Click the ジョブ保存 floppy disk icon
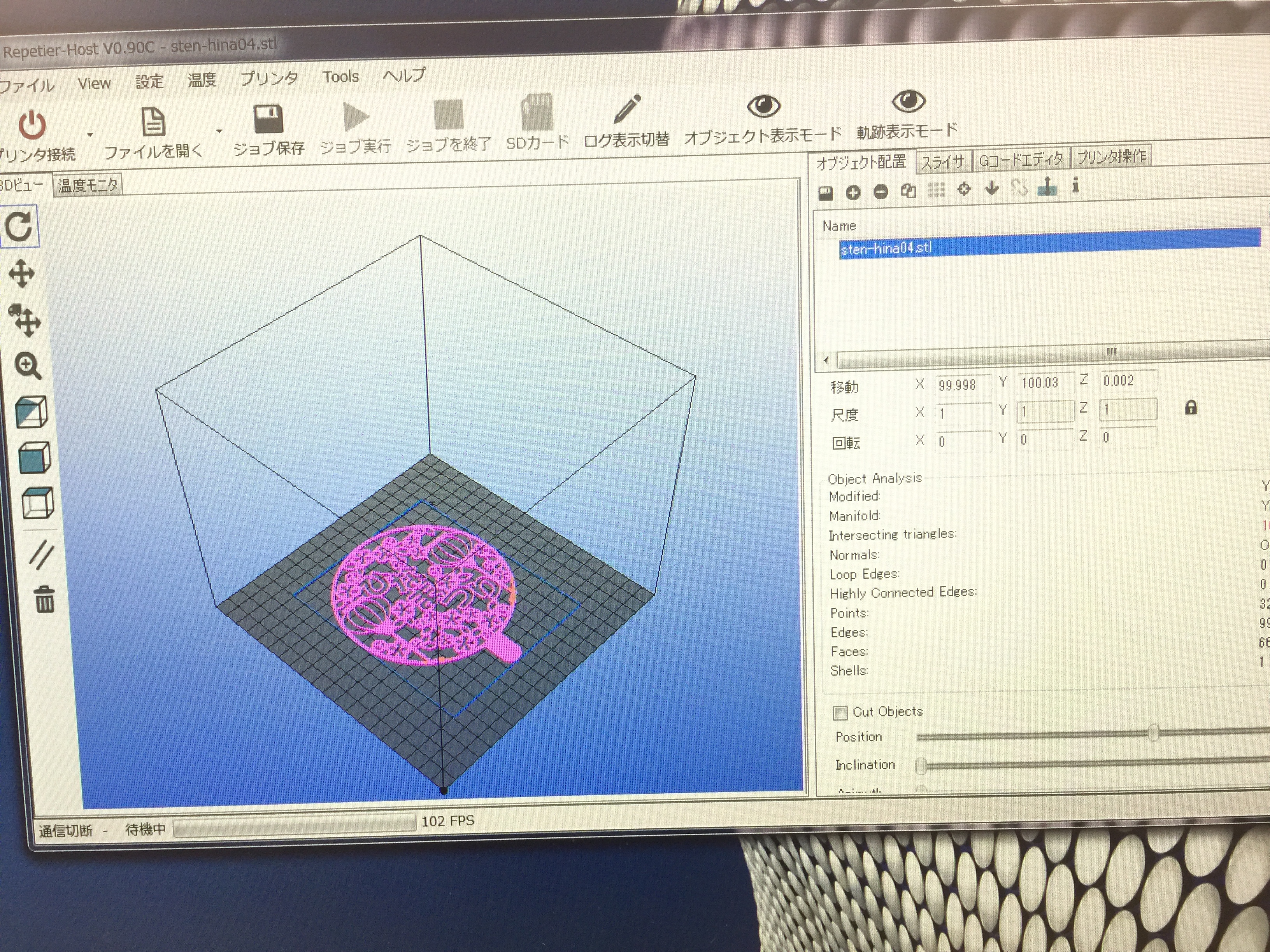Image resolution: width=1270 pixels, height=952 pixels. 268,118
